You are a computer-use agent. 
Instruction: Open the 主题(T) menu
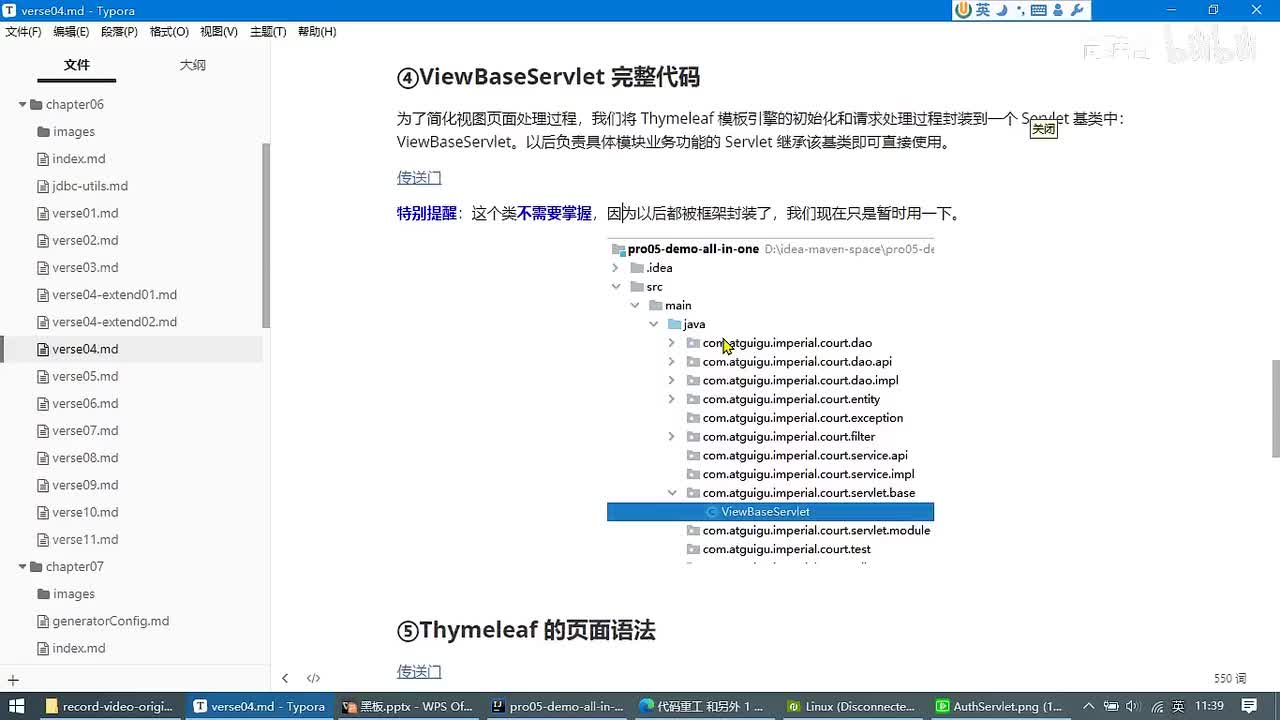coord(268,32)
